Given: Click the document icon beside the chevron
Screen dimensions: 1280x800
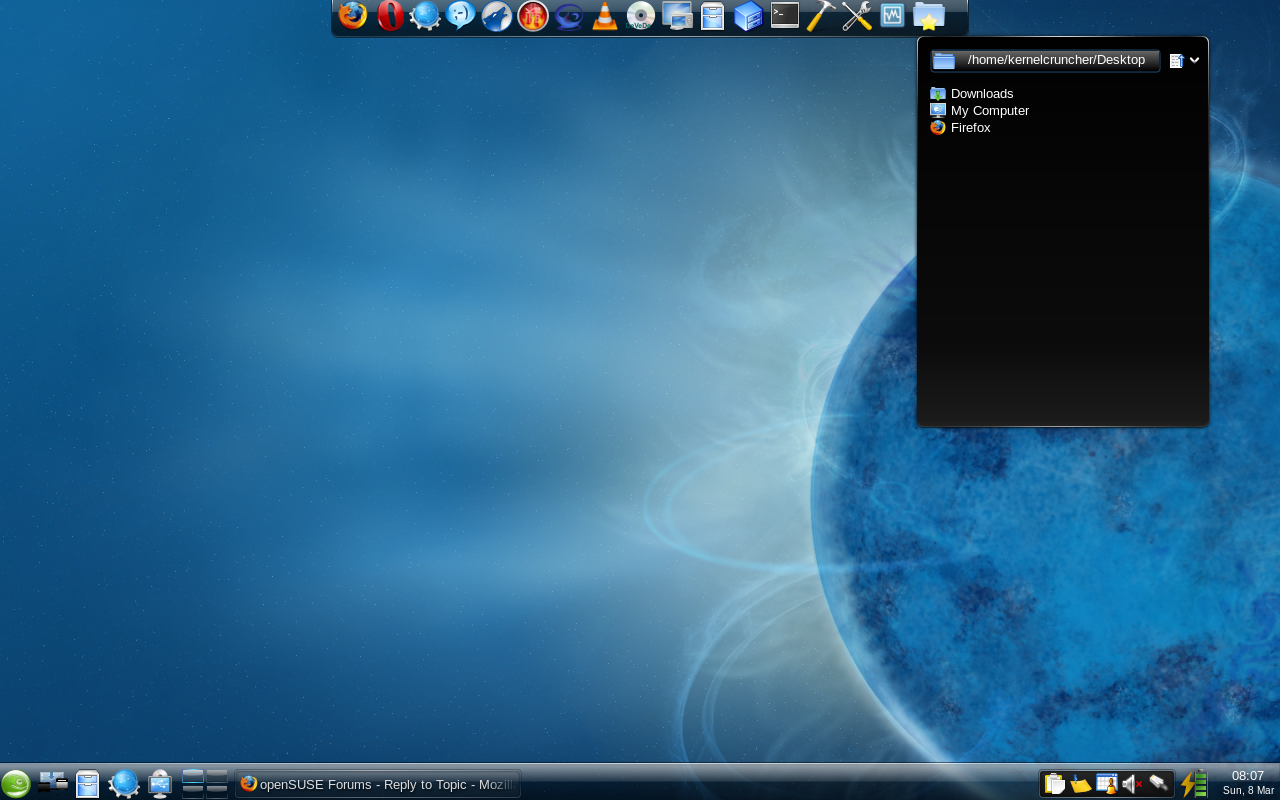Looking at the screenshot, I should click(x=1176, y=61).
